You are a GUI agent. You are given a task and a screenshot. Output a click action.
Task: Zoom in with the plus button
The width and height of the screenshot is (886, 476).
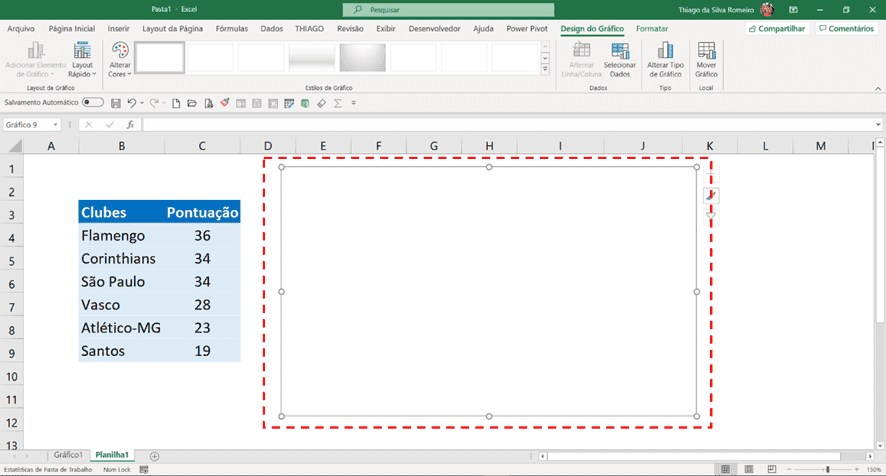click(x=857, y=469)
